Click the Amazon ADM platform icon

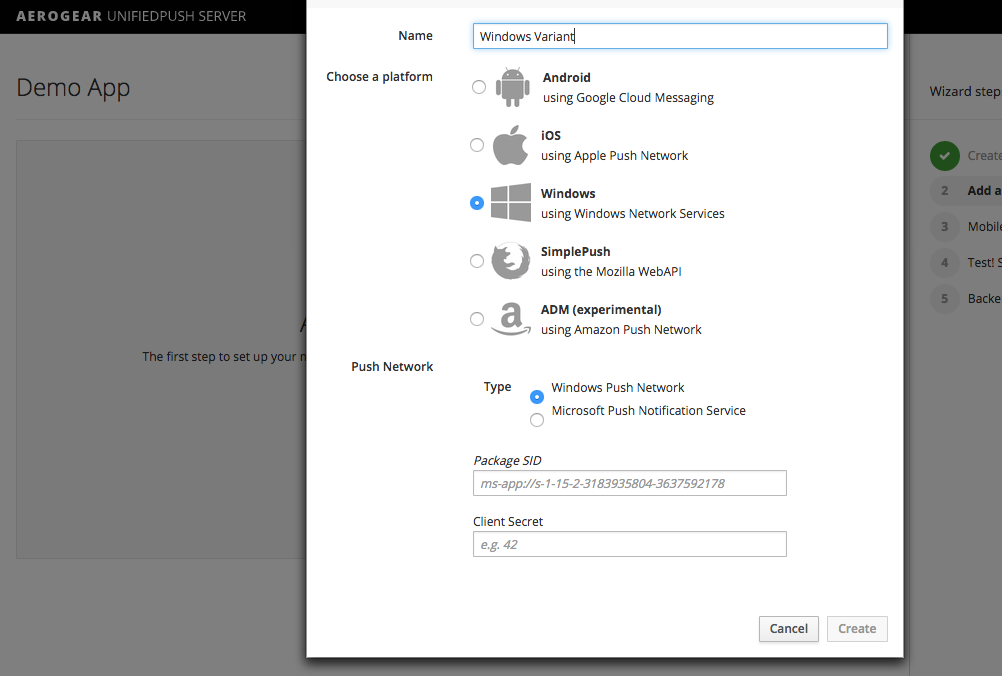tap(510, 318)
